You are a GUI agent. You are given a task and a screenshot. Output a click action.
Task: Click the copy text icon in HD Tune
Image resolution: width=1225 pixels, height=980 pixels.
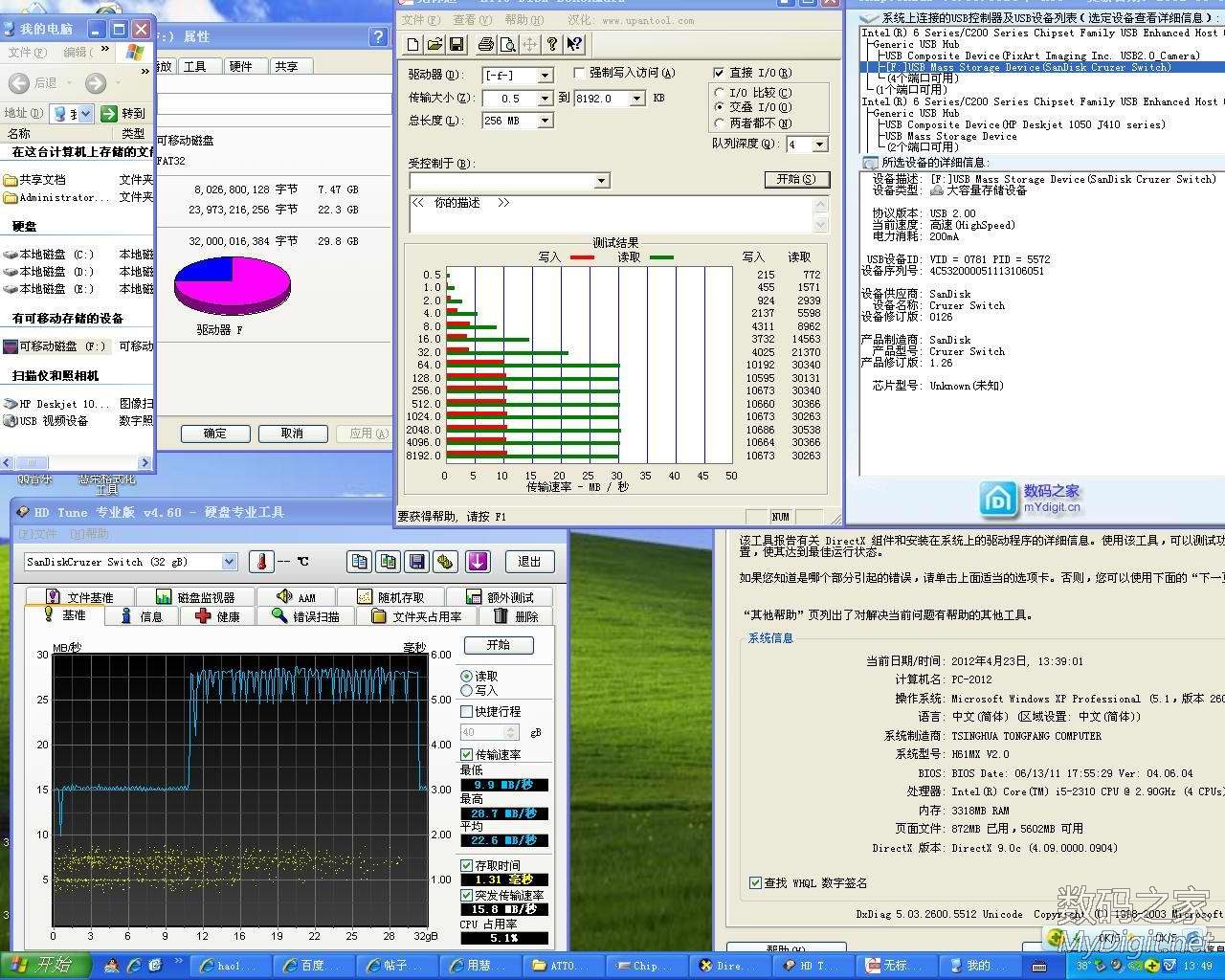click(360, 562)
